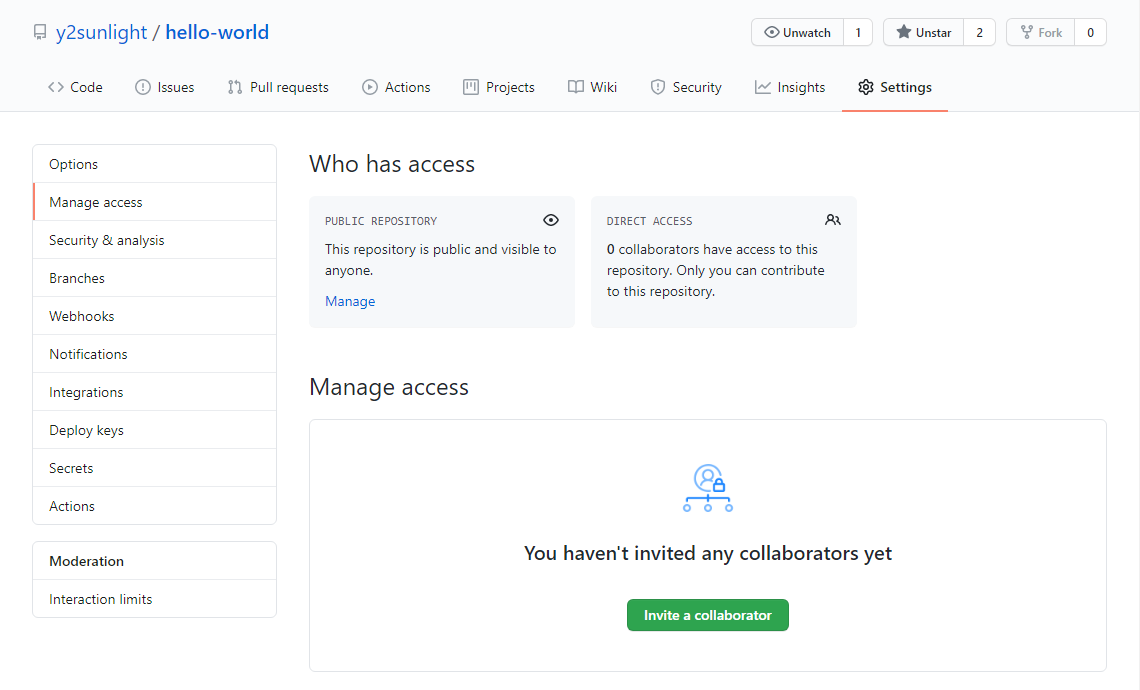Go to the Pull requests tab

(278, 87)
